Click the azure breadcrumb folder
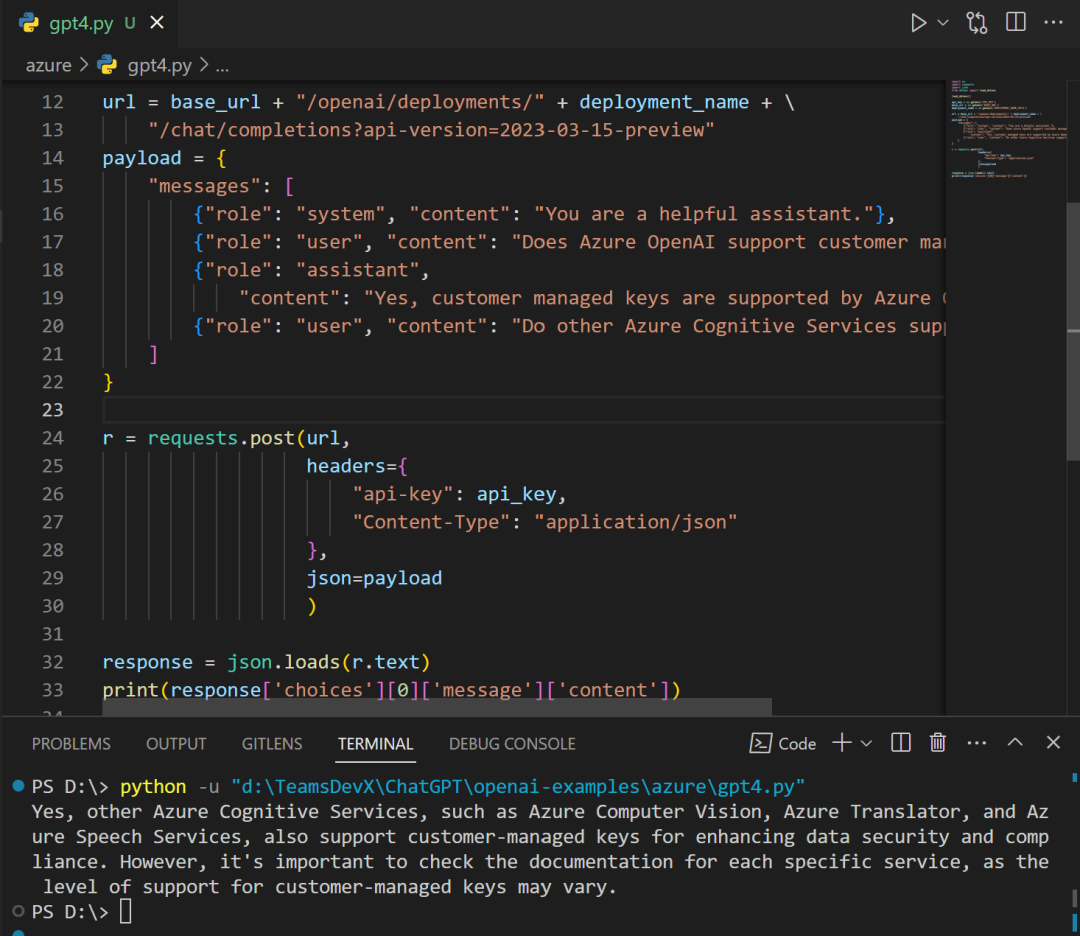Screen dimensions: 1080x936 click(x=48, y=65)
